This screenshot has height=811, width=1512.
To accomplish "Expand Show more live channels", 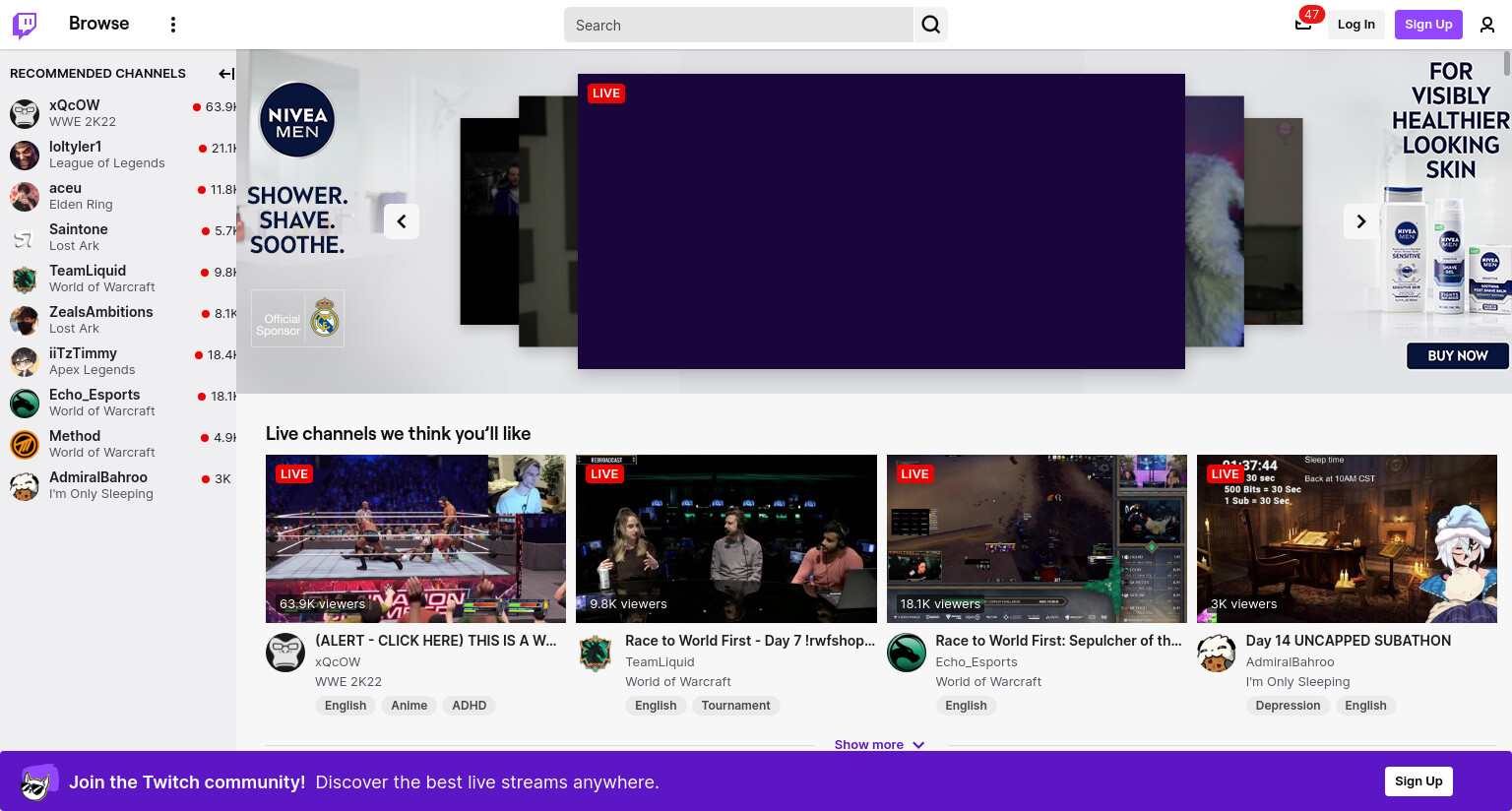I will point(879,744).
